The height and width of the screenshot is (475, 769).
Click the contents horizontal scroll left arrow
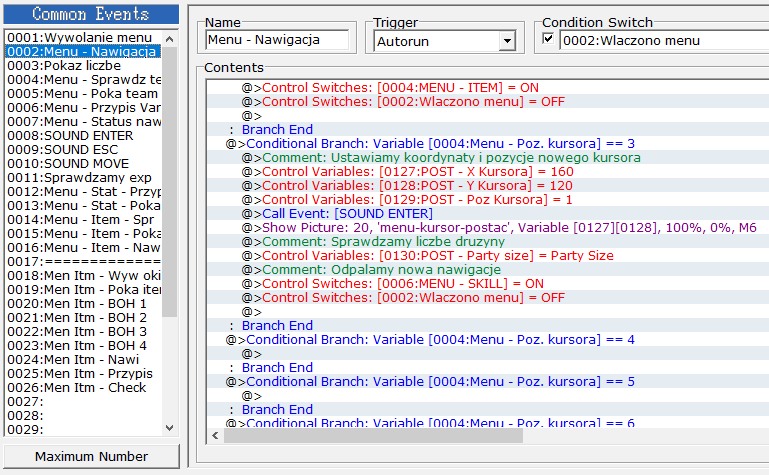(x=215, y=435)
